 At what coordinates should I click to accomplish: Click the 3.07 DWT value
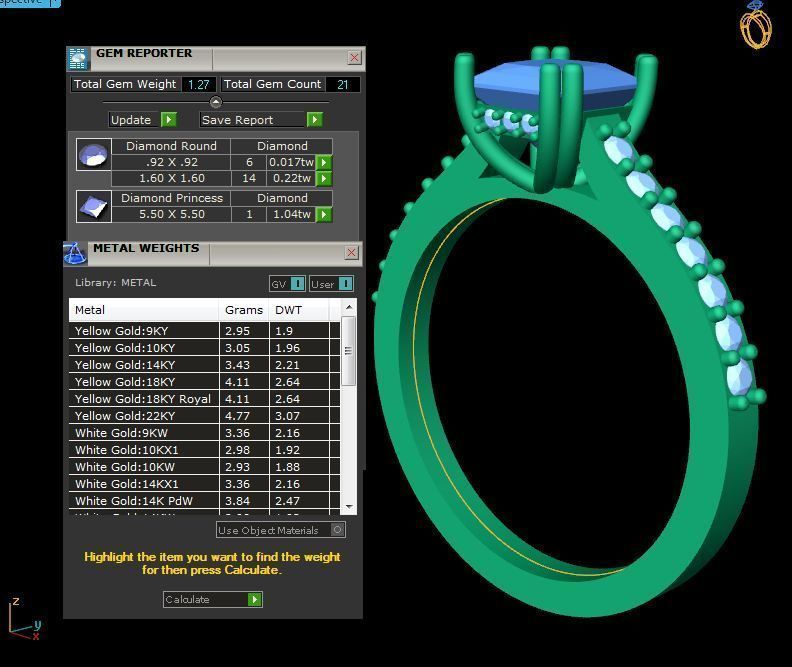(x=287, y=416)
